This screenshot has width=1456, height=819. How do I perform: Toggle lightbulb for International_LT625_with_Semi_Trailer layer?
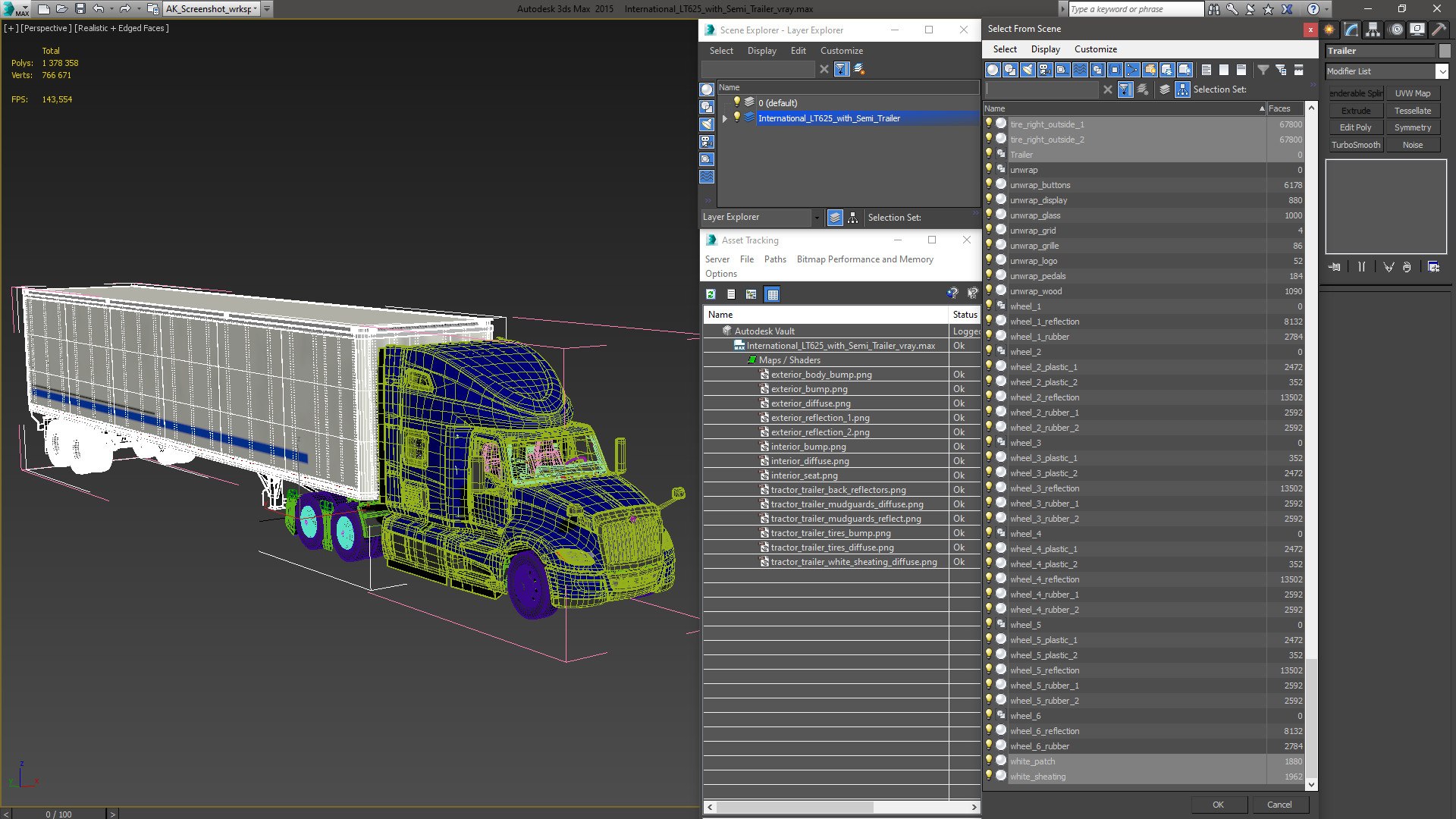coord(736,118)
